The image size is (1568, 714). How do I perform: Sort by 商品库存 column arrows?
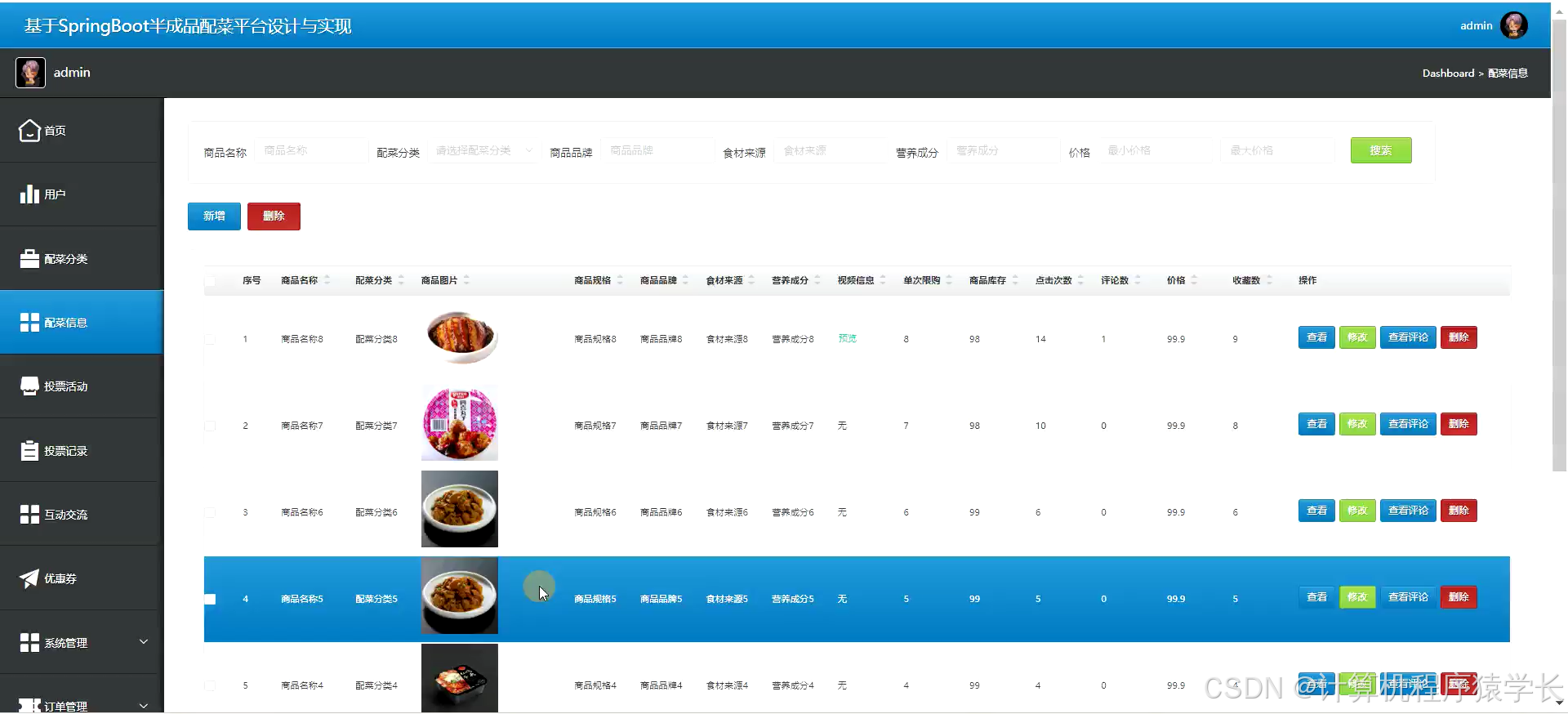click(x=1015, y=280)
